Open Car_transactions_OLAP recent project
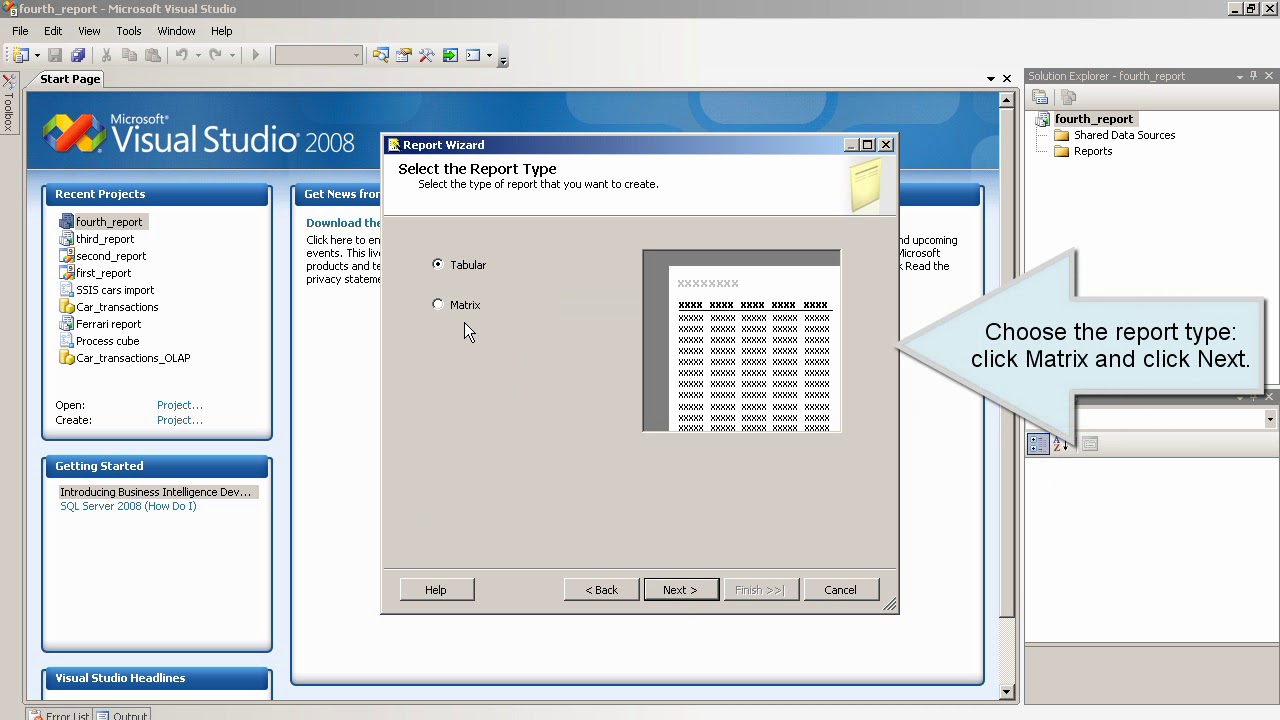This screenshot has height=720, width=1280. pos(133,358)
